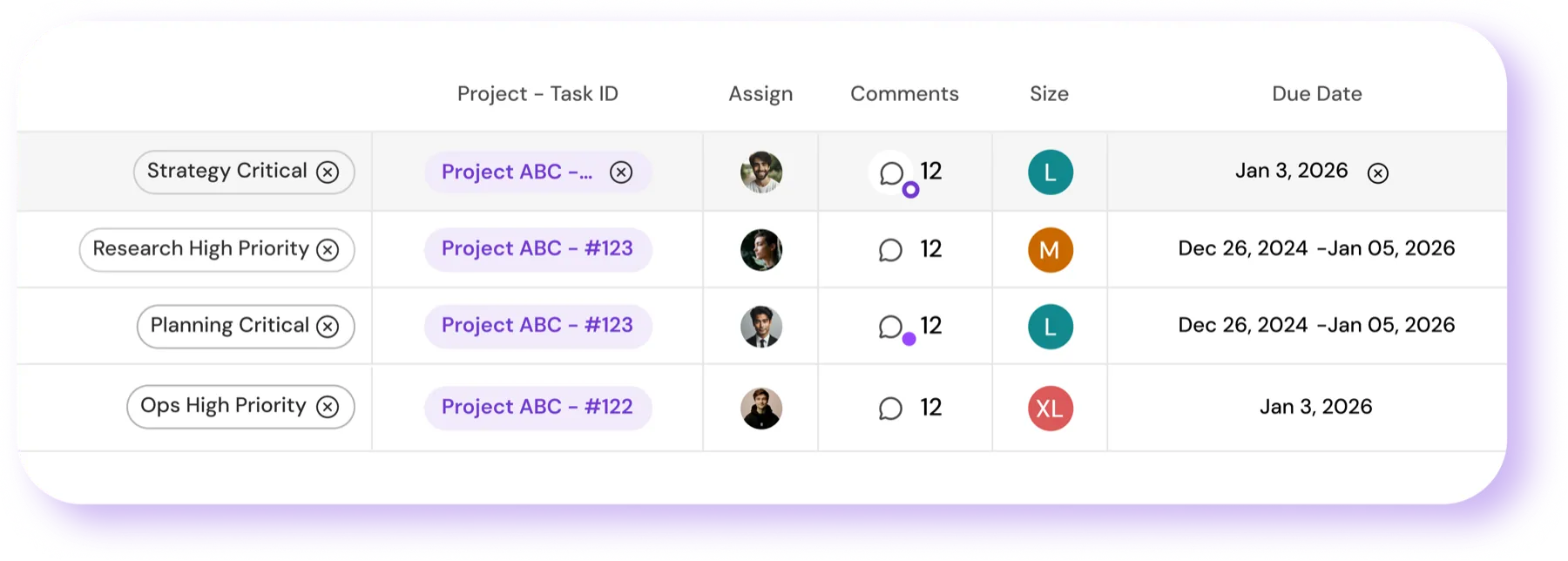Open Project ABC - #123 in Research row
This screenshot has height=561, width=1568.
tap(537, 249)
